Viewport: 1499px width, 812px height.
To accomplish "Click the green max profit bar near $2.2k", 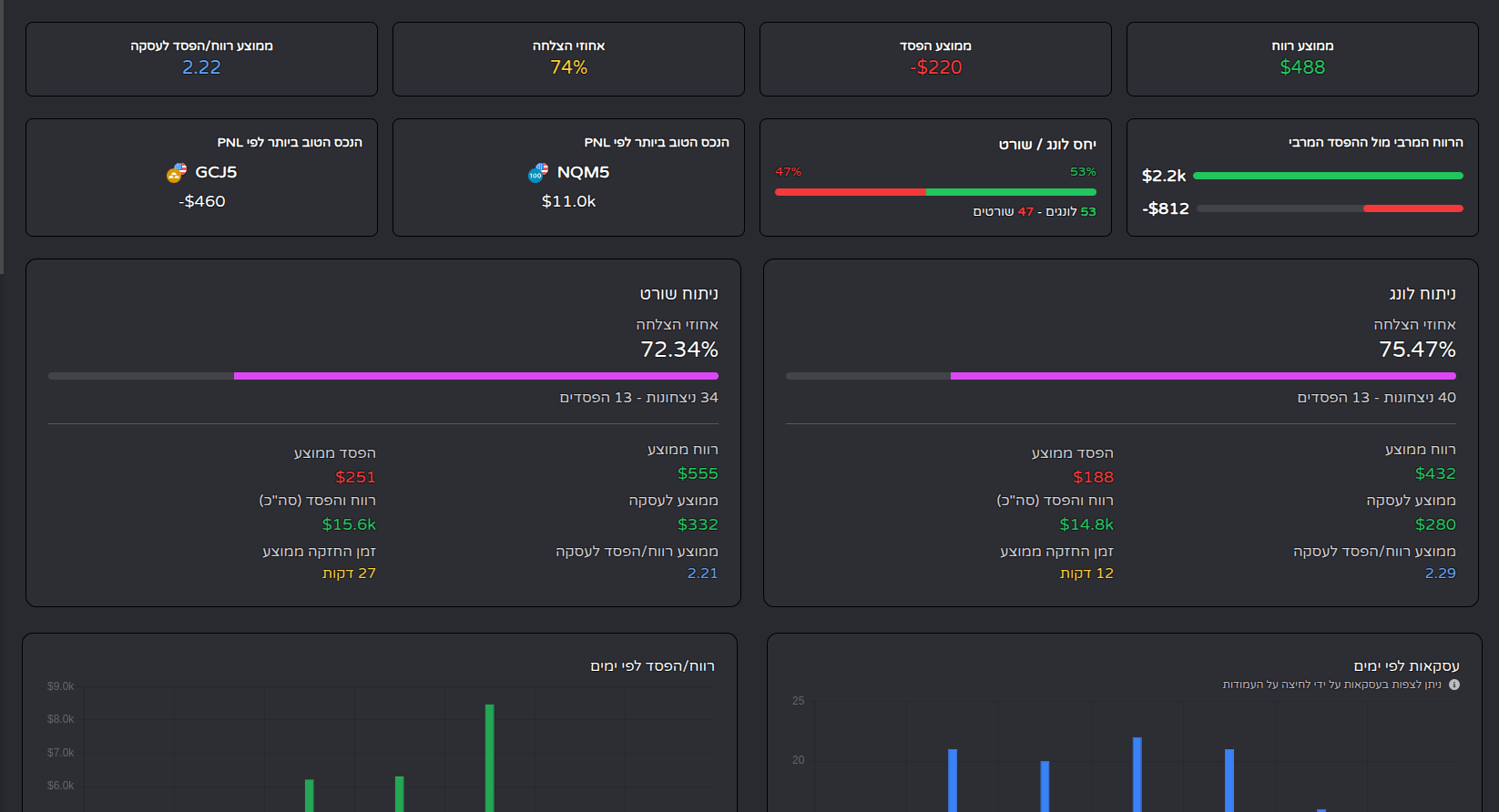I will [1328, 176].
